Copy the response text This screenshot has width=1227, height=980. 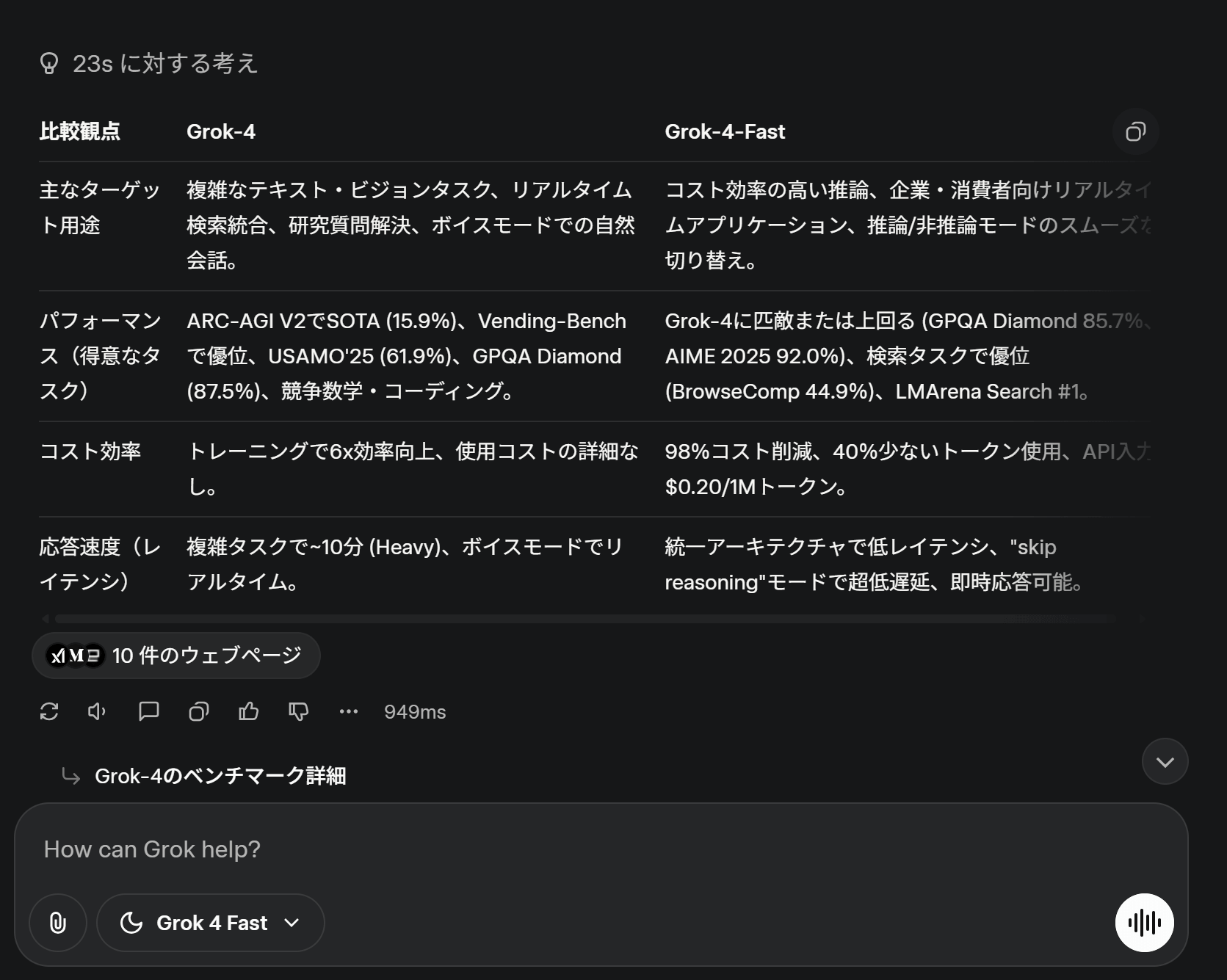198,711
